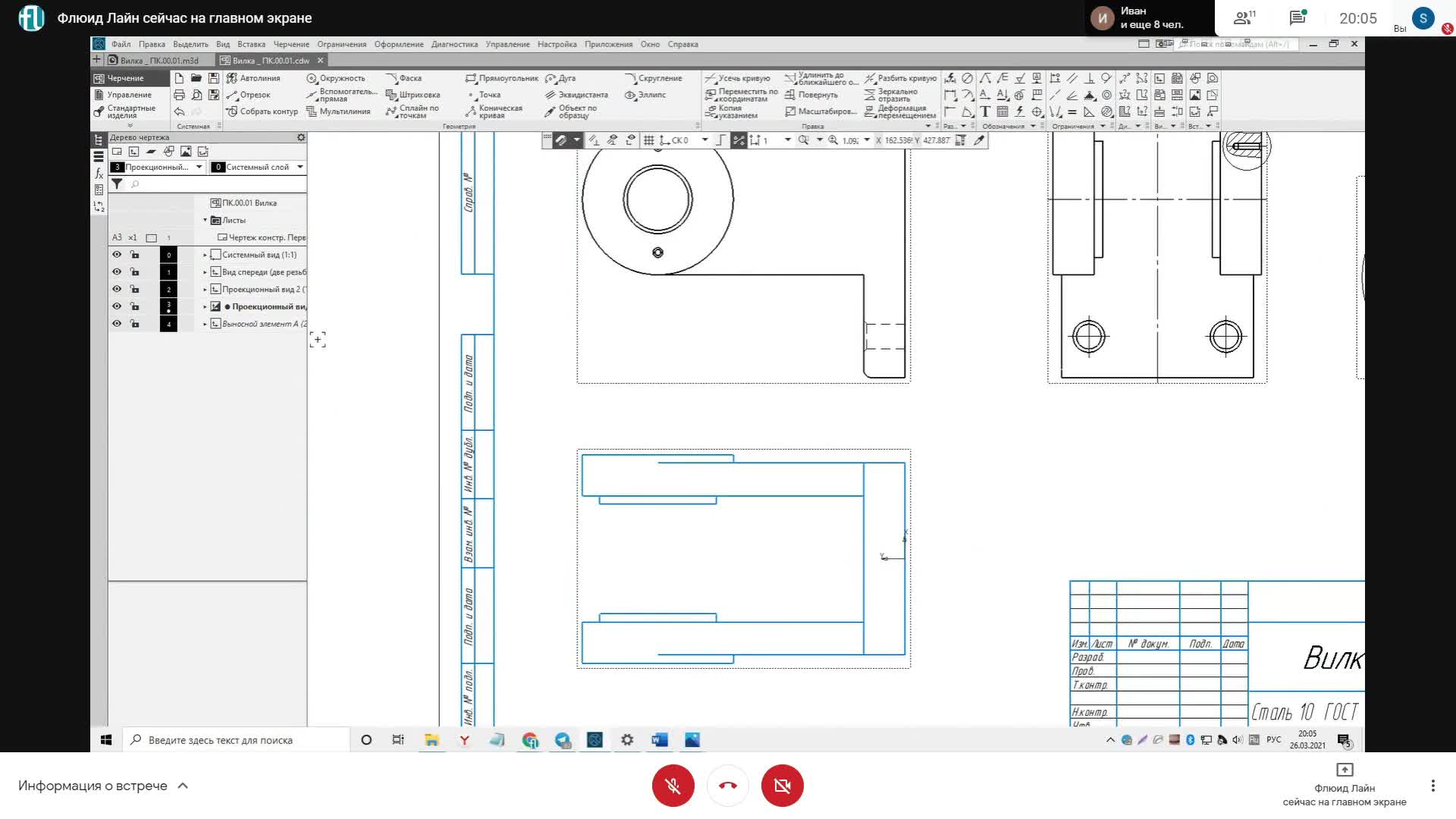Image resolution: width=1456 pixels, height=819 pixels.
Task: Click the Повернуть (Rotate) tool icon
Action: (788, 94)
